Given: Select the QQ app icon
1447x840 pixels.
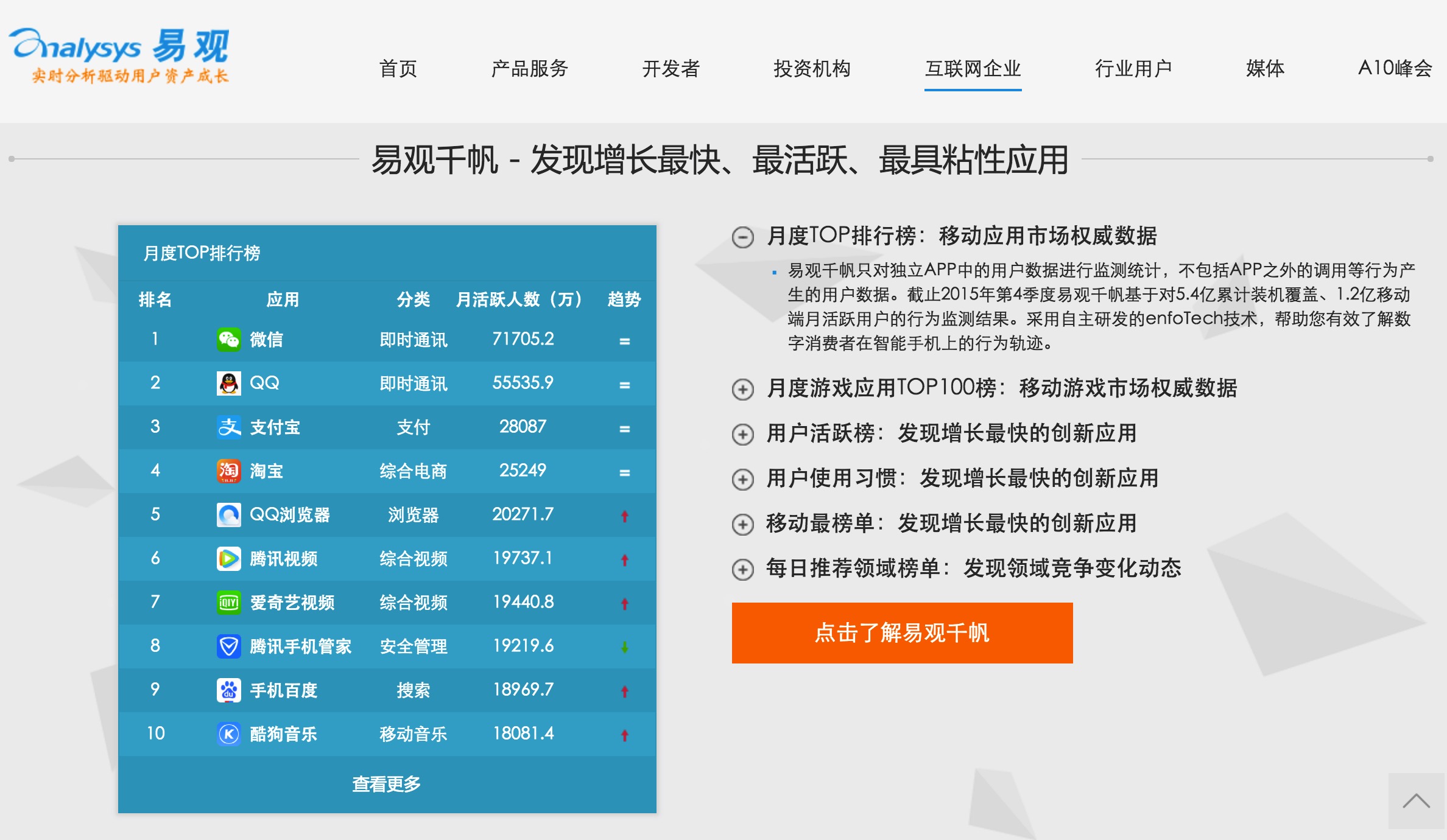Looking at the screenshot, I should coord(228,383).
